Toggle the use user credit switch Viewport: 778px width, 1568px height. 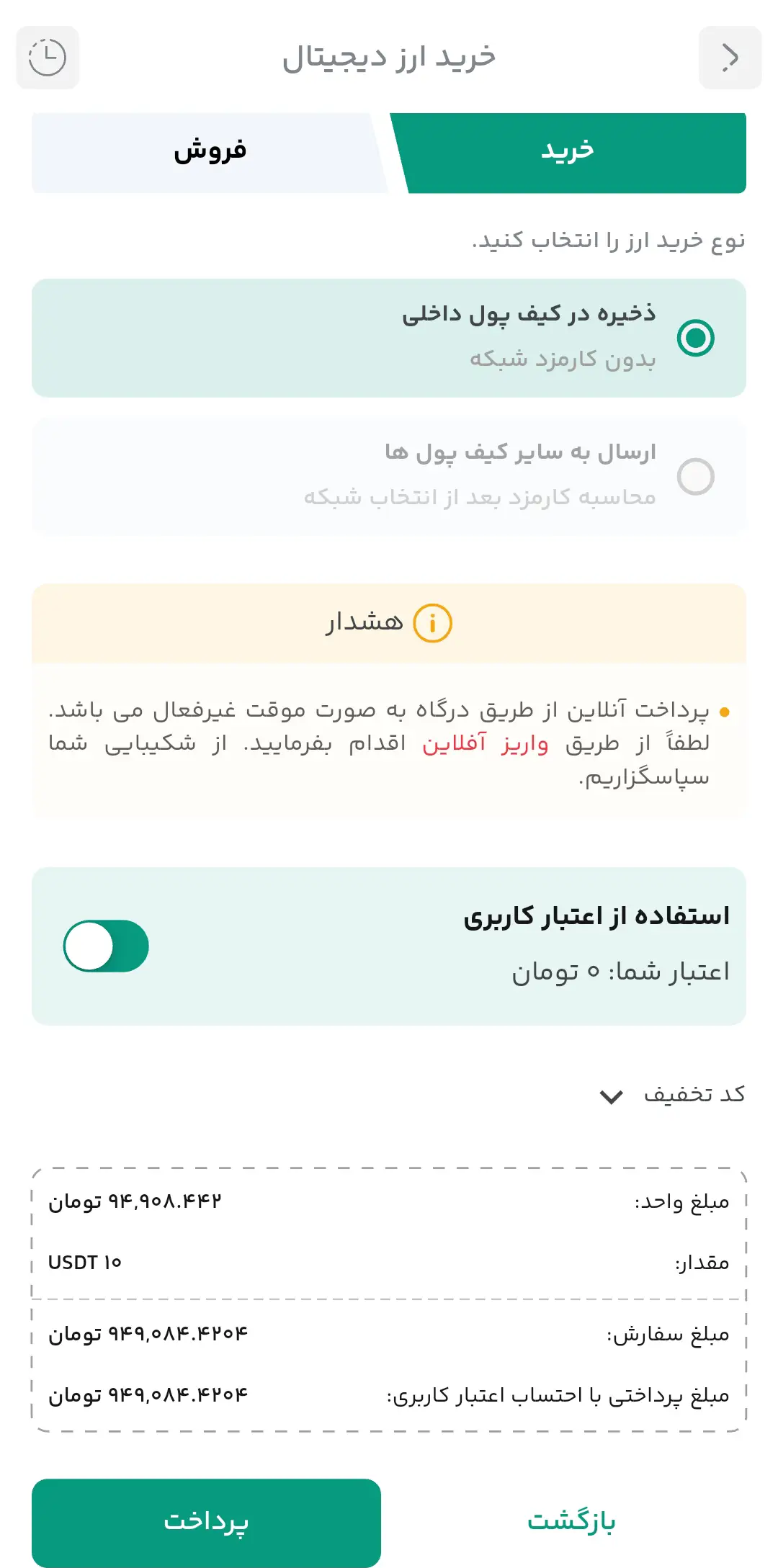click(107, 946)
